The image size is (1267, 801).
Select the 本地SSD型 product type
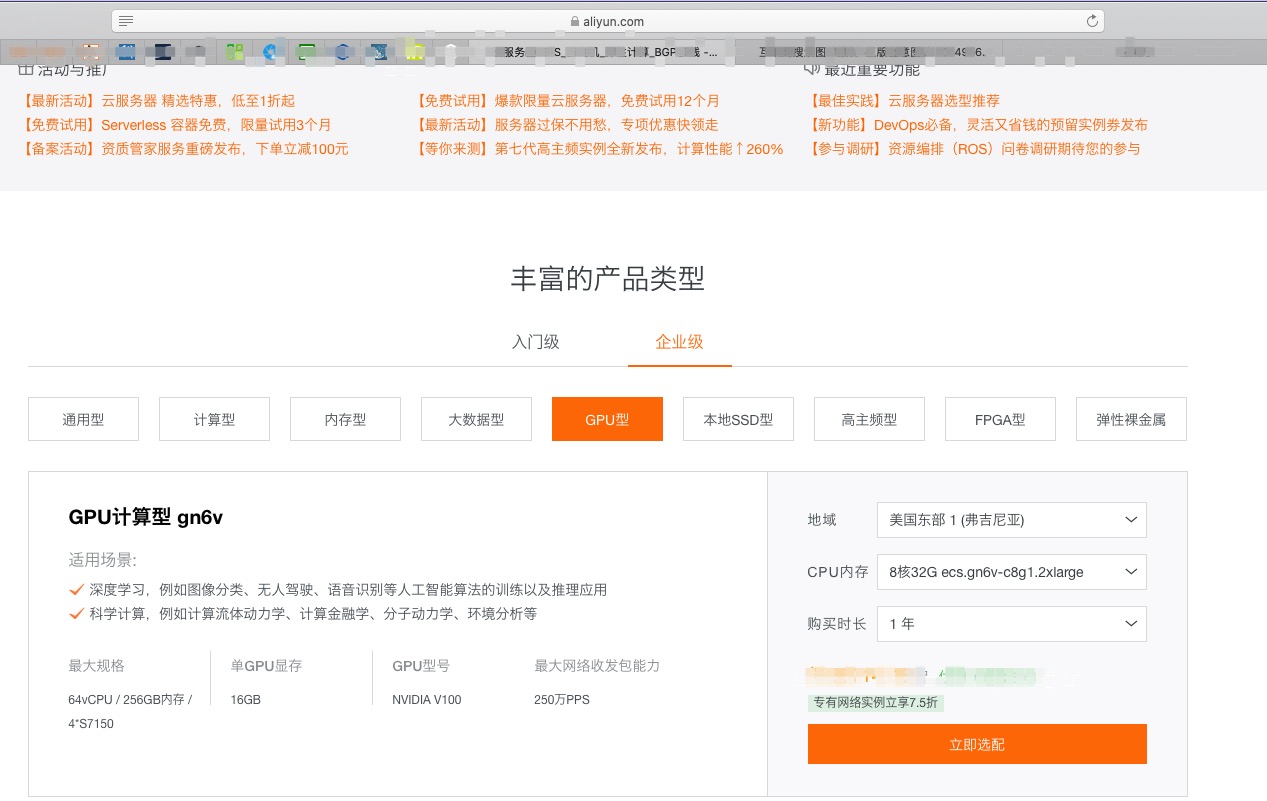tap(738, 419)
